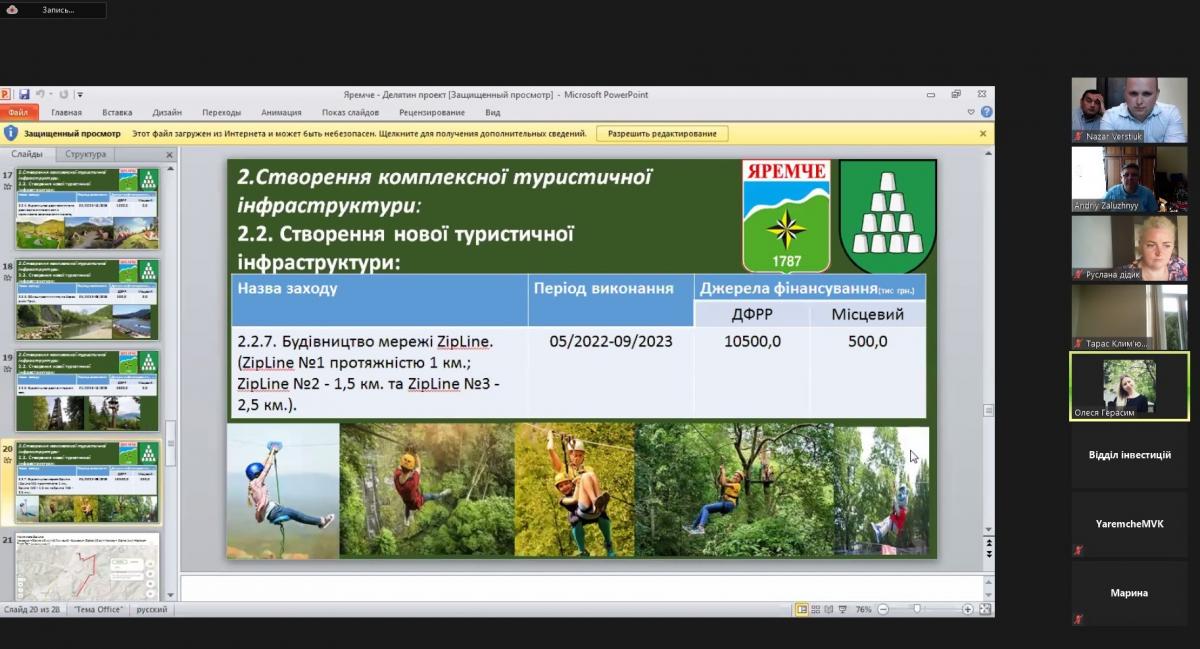1200x649 pixels.
Task: Click the Undo arrow icon
Action: coord(39,95)
